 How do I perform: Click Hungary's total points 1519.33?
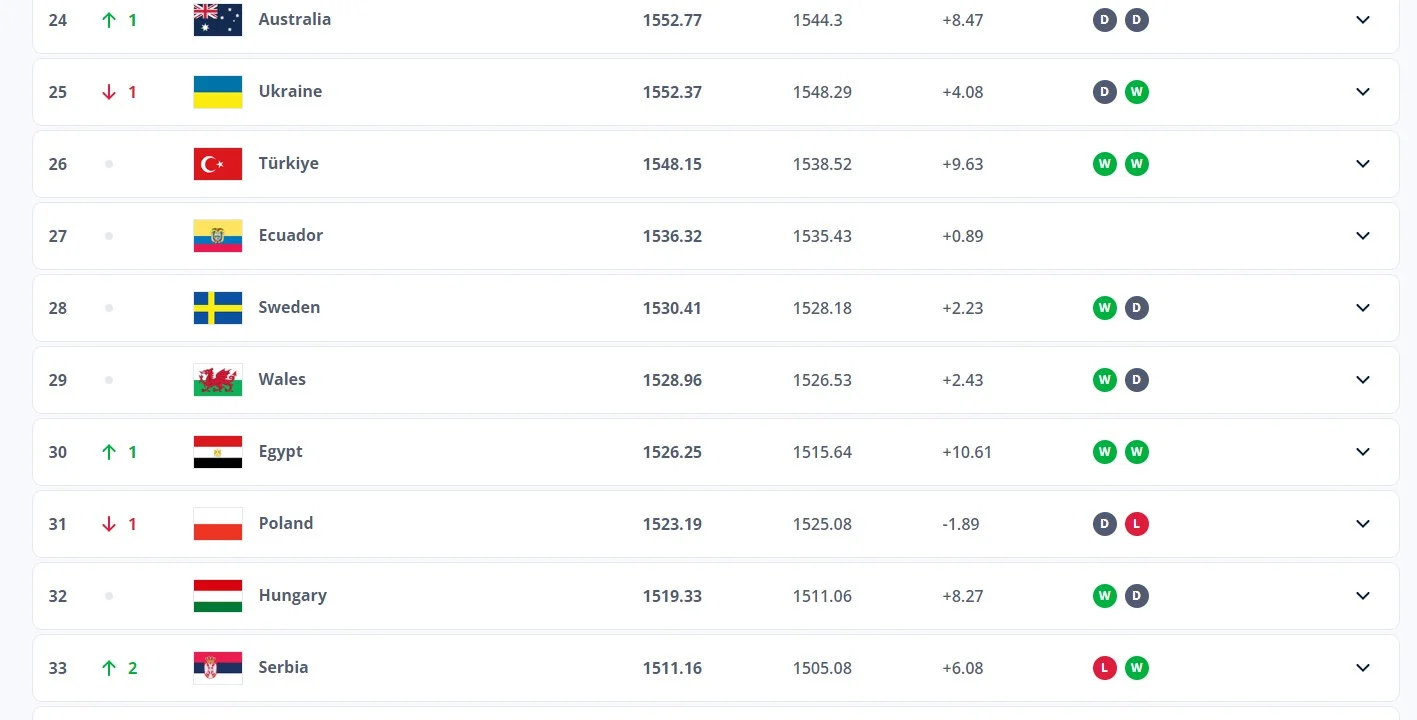point(672,596)
